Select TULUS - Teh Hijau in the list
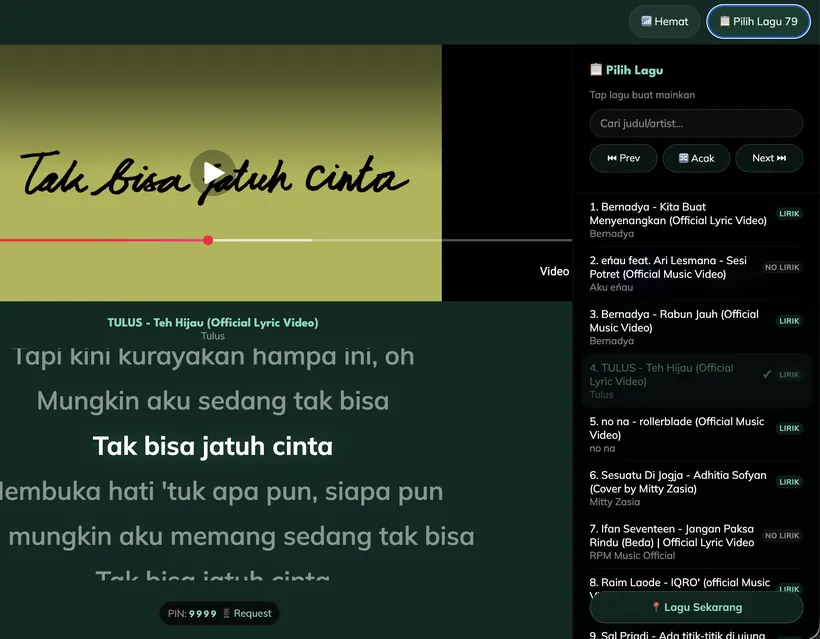Viewport: 820px width, 639px height. [x=696, y=381]
